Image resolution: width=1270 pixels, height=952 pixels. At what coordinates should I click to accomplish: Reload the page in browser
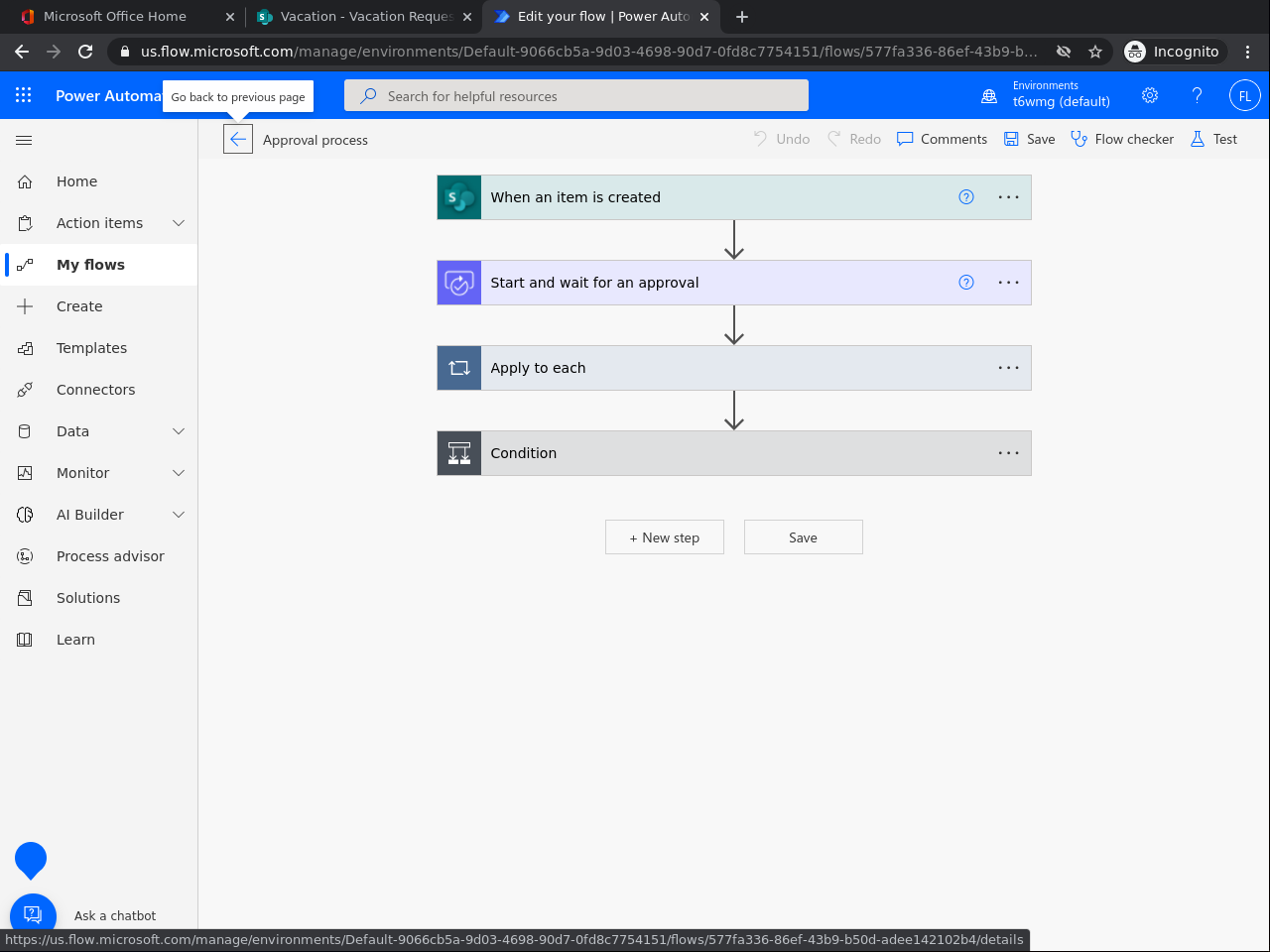coord(85,52)
